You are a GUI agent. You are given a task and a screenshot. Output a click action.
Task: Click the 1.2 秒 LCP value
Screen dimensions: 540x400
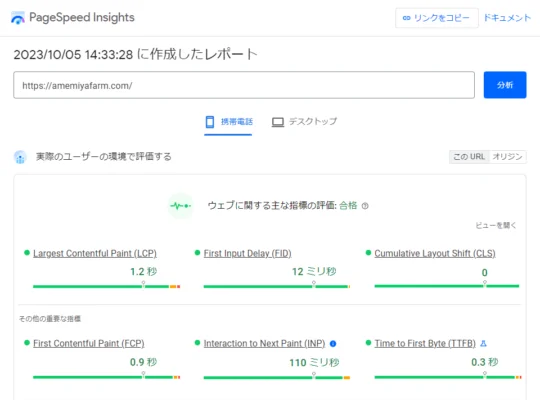pyautogui.click(x=144, y=271)
